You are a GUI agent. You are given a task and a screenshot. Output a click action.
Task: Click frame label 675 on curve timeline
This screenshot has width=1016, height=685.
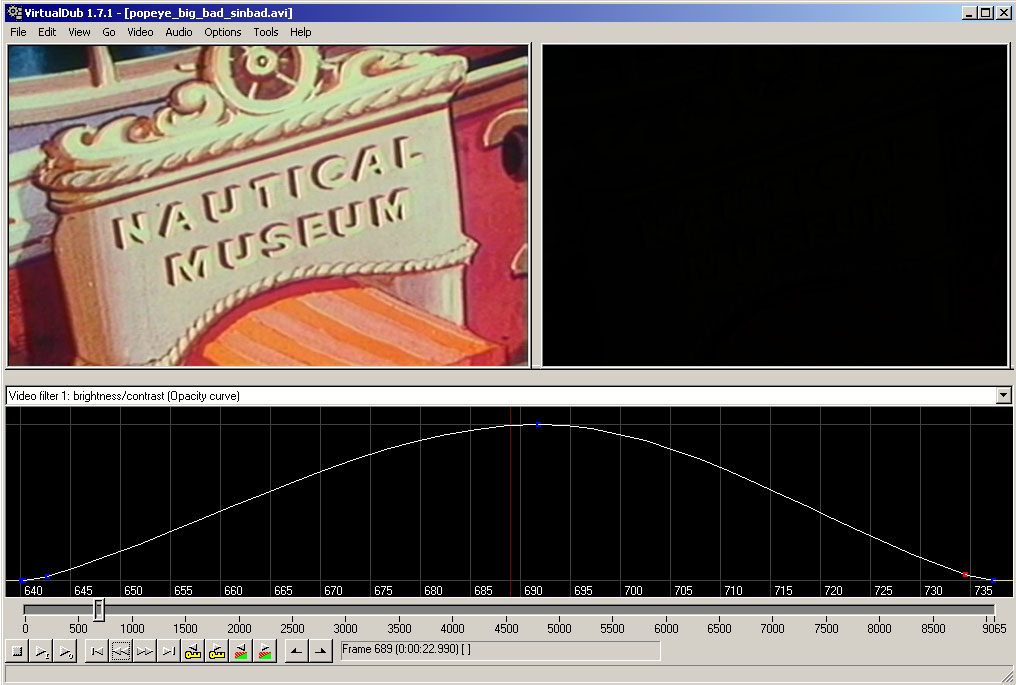click(x=383, y=590)
